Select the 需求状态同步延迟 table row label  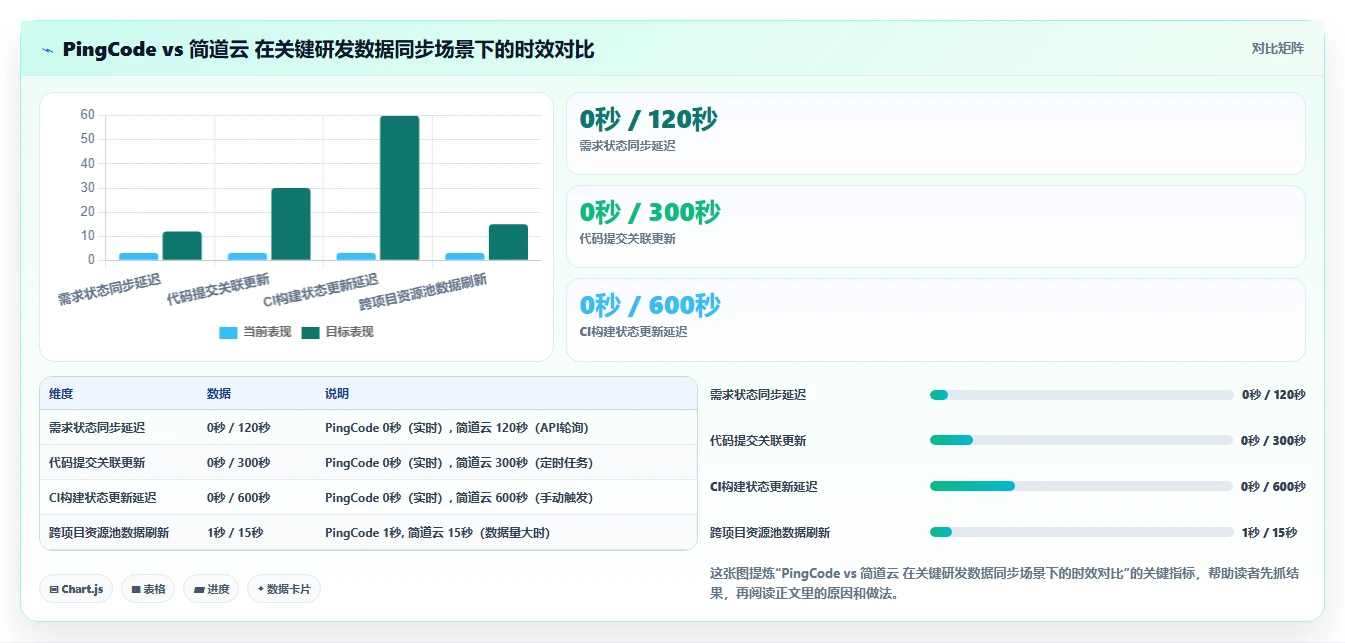point(97,427)
